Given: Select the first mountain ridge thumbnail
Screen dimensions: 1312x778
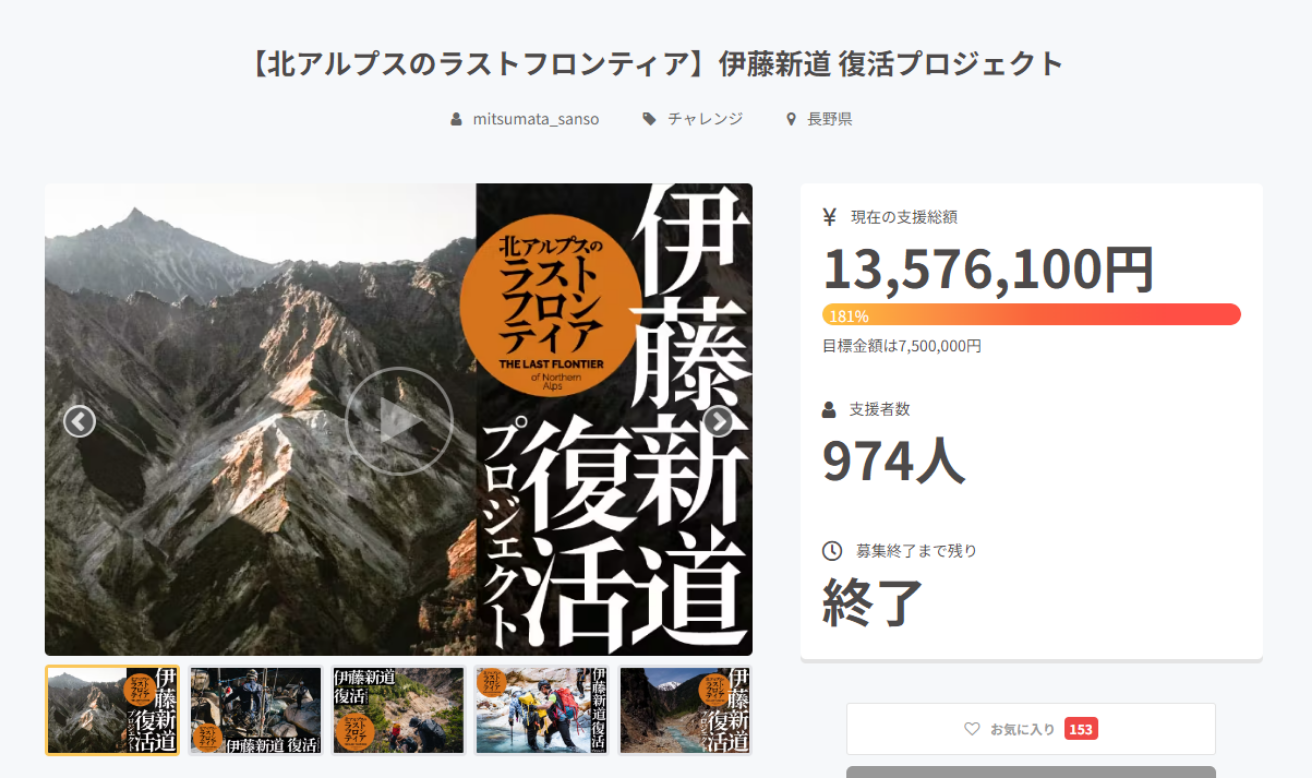Looking at the screenshot, I should (113, 710).
